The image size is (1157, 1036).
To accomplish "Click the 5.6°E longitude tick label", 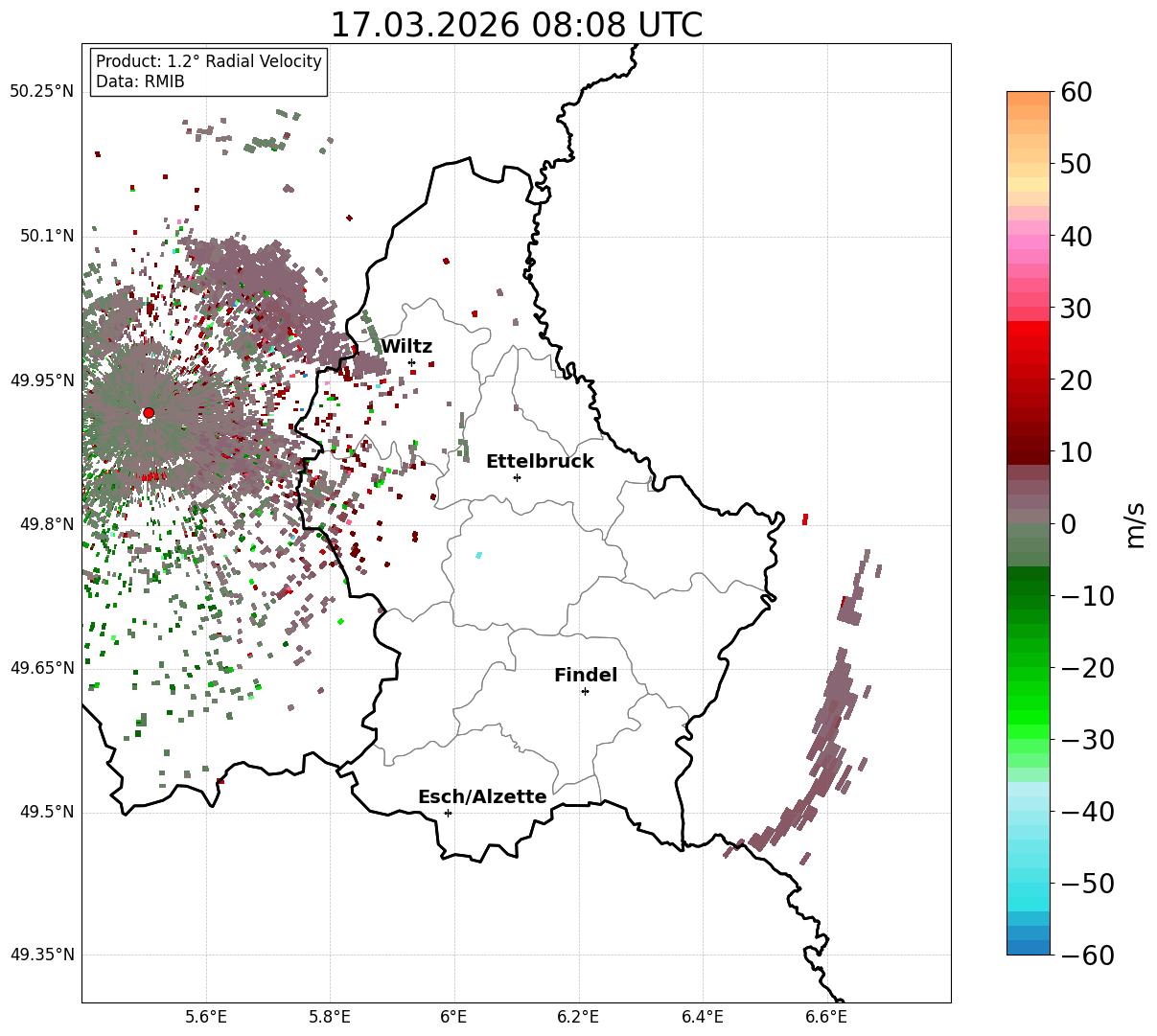I will (206, 1017).
